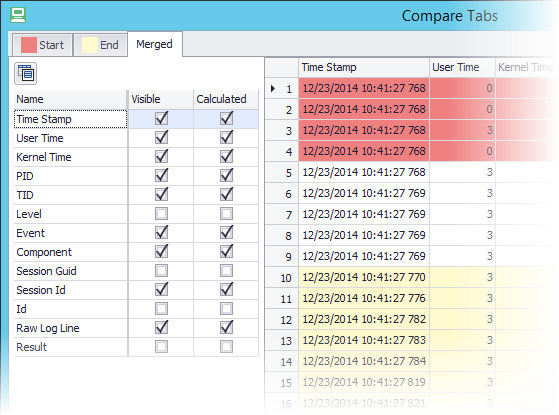Open the Merged tab
The width and height of the screenshot is (559, 415).
155,44
